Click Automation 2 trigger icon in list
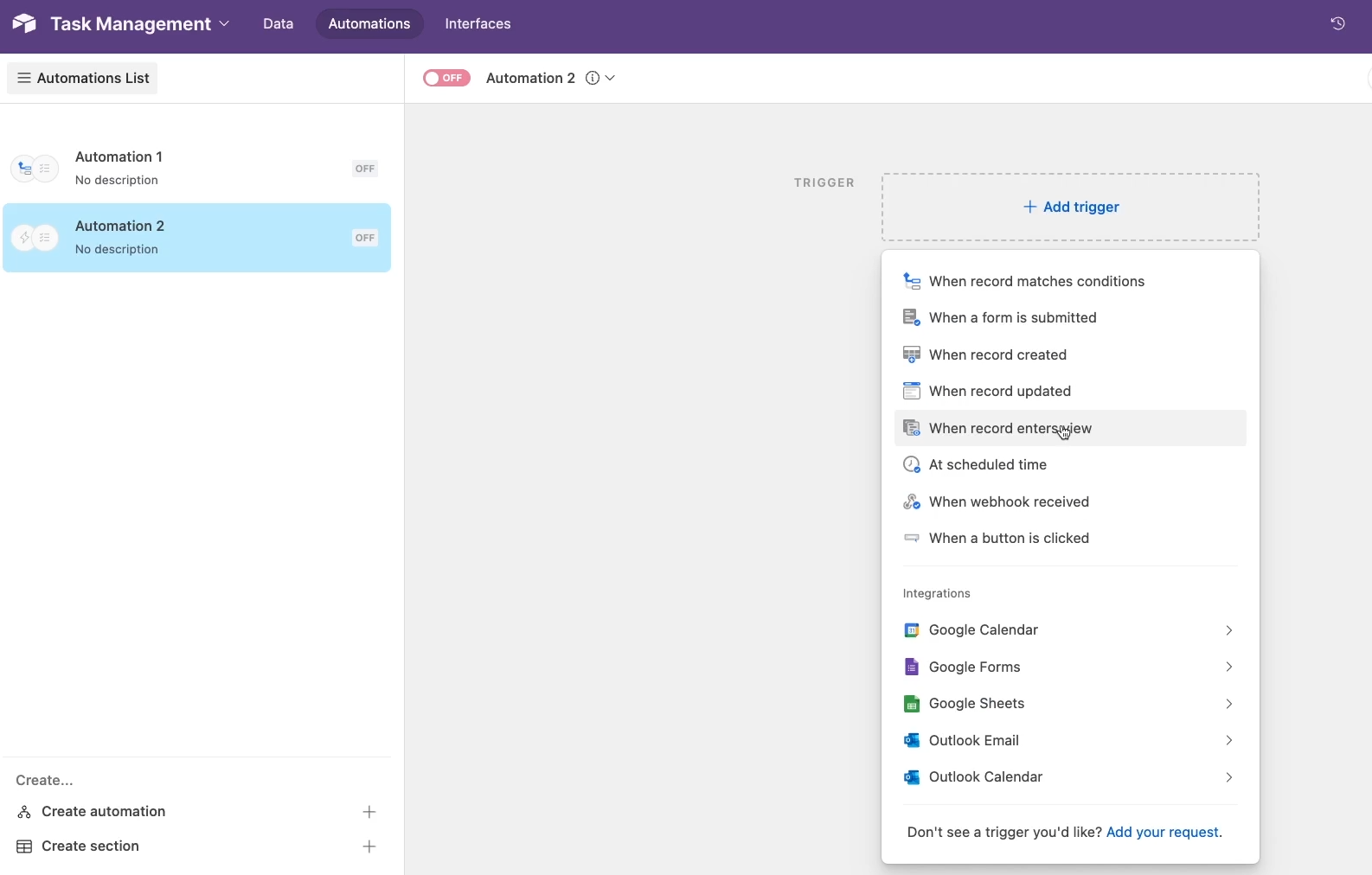Viewport: 1372px width, 875px height. [25, 238]
